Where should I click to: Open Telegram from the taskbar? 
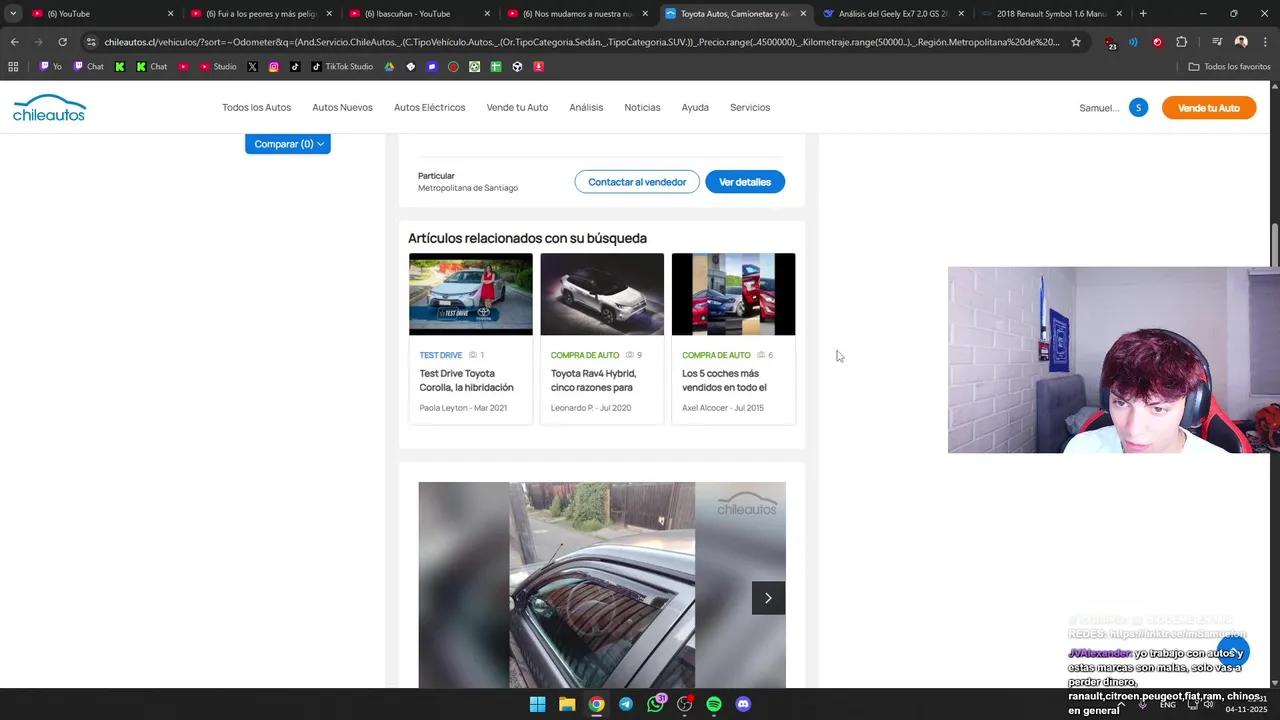click(626, 704)
